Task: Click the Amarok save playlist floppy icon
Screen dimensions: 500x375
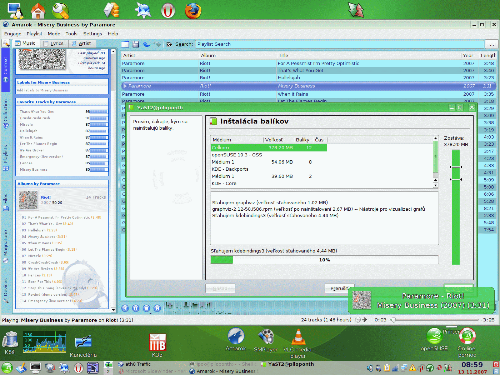Action: 135,44
